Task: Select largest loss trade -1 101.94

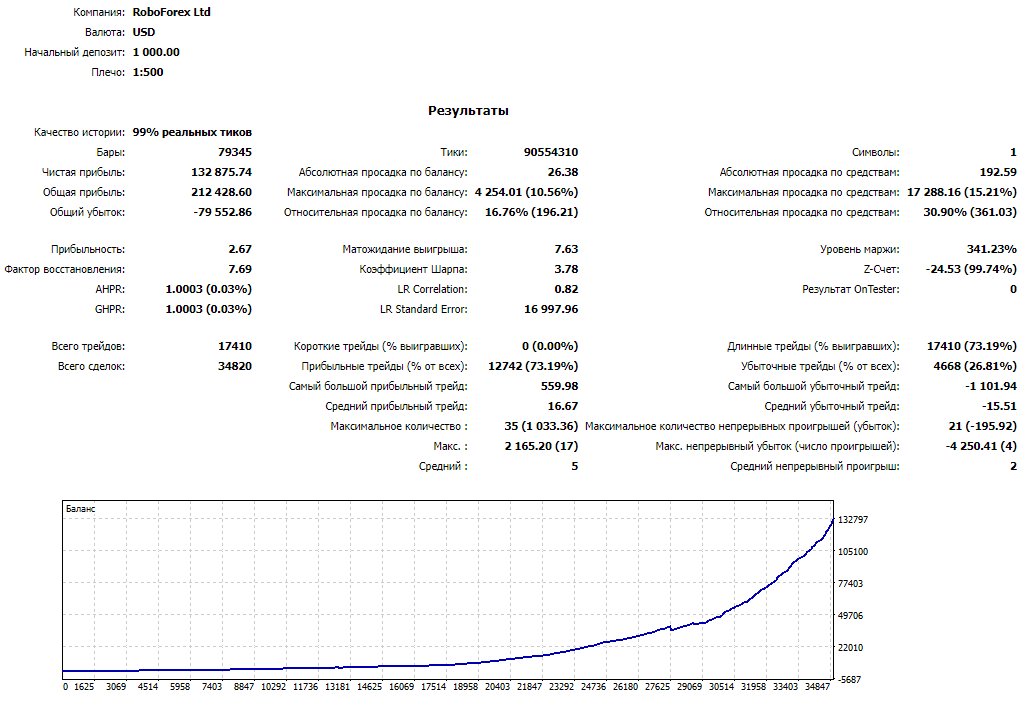Action: (991, 386)
